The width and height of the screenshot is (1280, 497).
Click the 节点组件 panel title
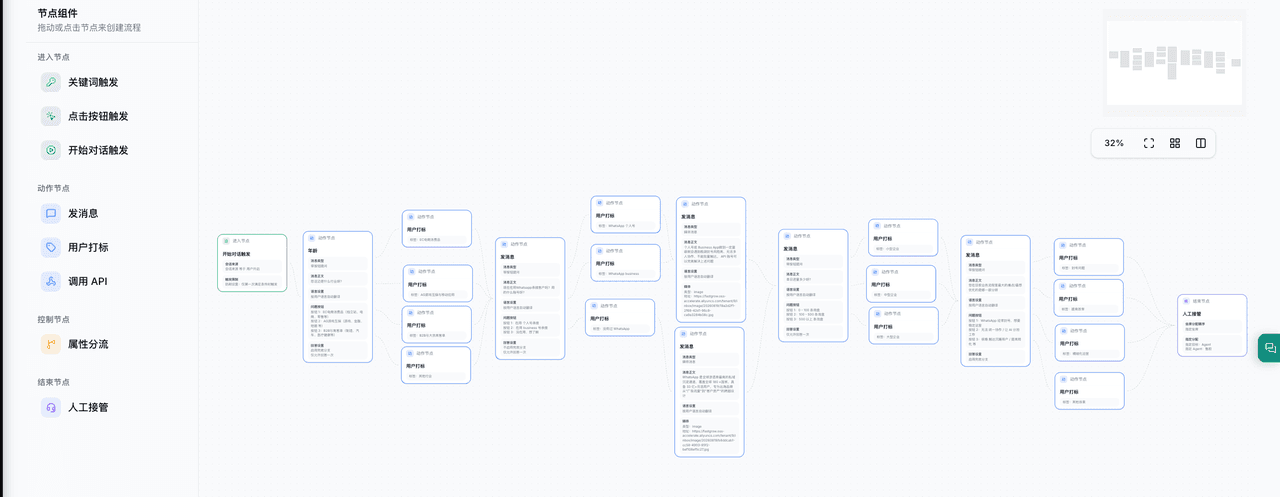point(58,14)
